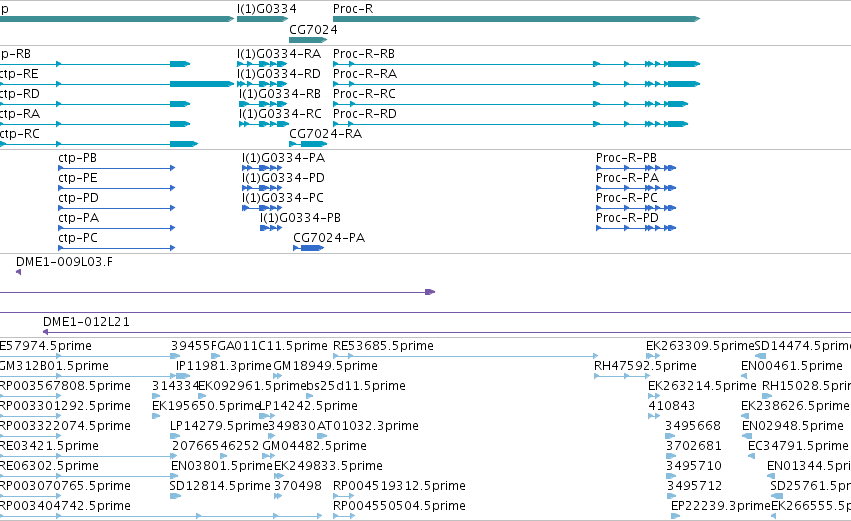Open the Proc-R-RC transcript label
The width and height of the screenshot is (851, 521).
coord(364,94)
